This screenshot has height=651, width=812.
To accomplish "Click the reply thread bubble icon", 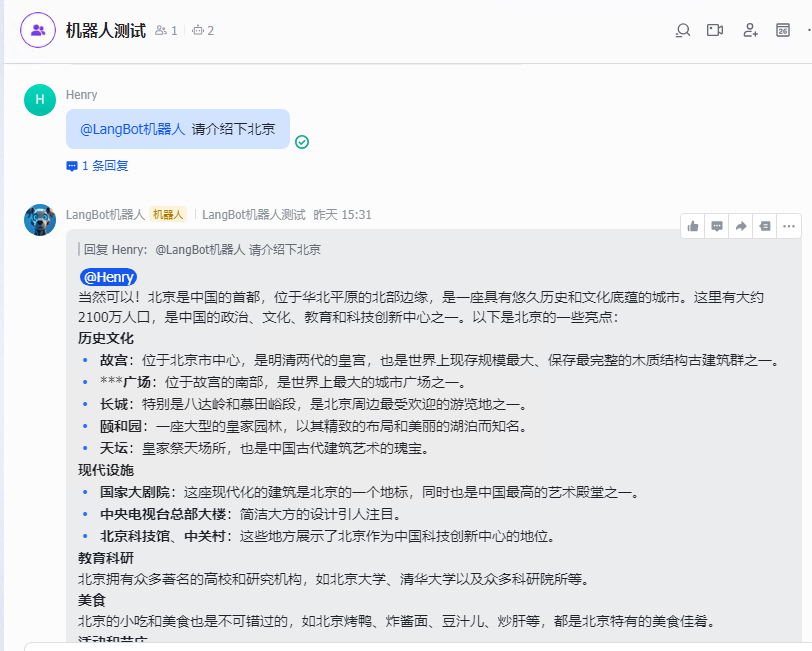I will click(x=72, y=166).
